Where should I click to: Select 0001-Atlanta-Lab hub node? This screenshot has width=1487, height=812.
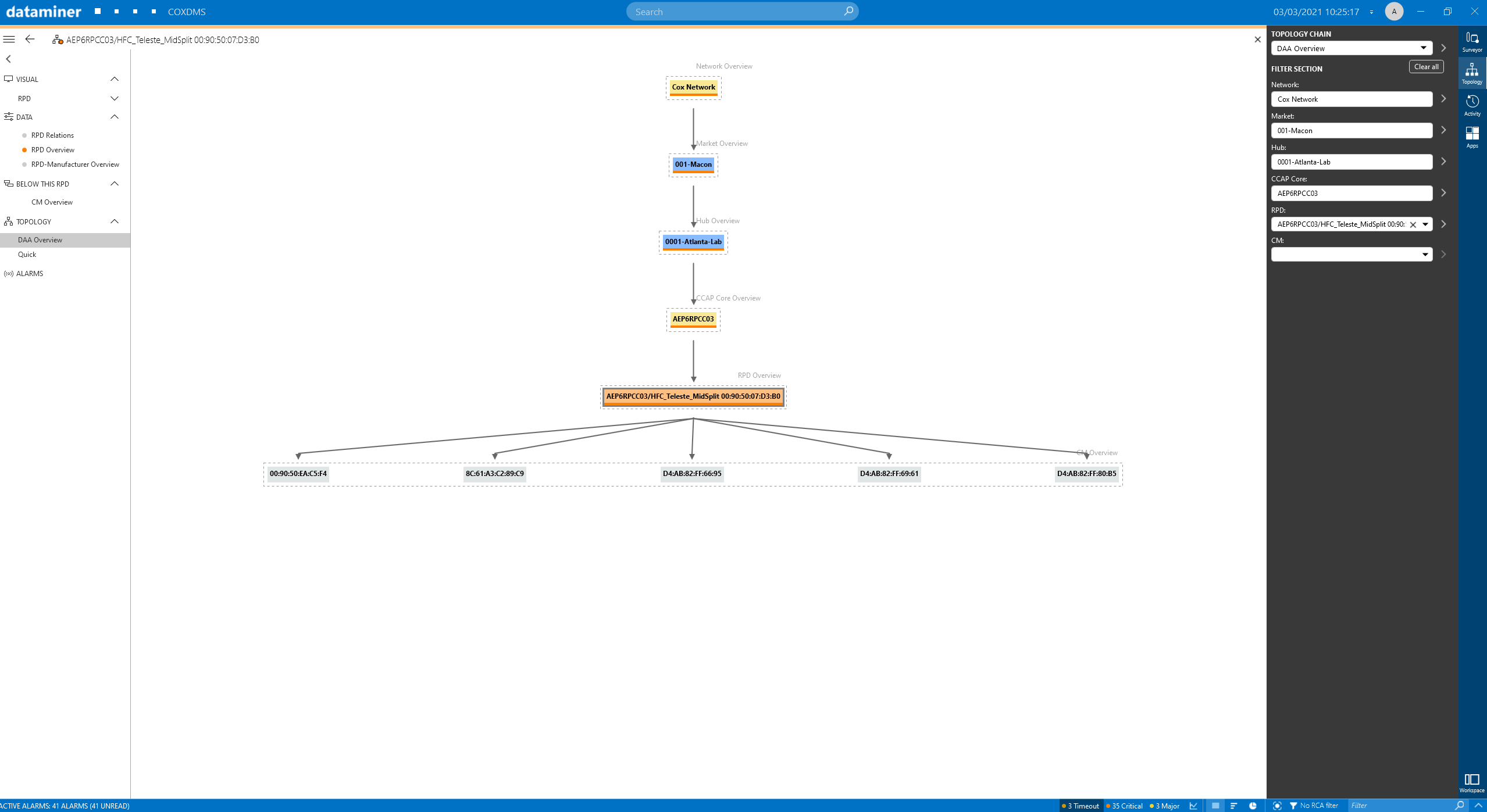click(693, 242)
